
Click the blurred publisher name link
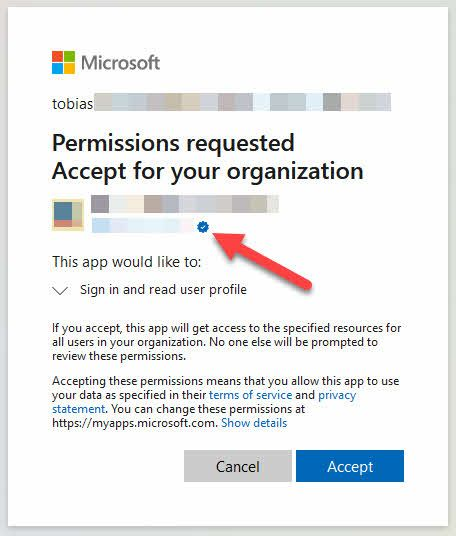pyautogui.click(x=144, y=226)
